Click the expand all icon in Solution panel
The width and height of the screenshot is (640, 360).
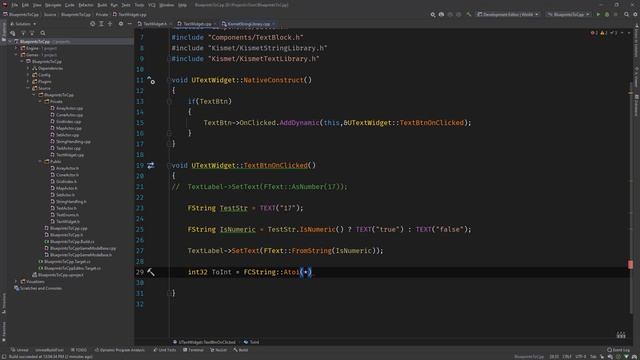point(101,24)
